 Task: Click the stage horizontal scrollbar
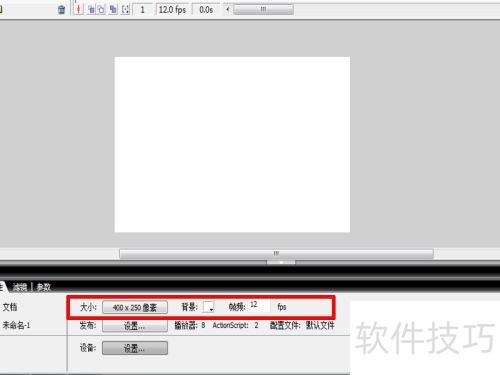coord(276,254)
